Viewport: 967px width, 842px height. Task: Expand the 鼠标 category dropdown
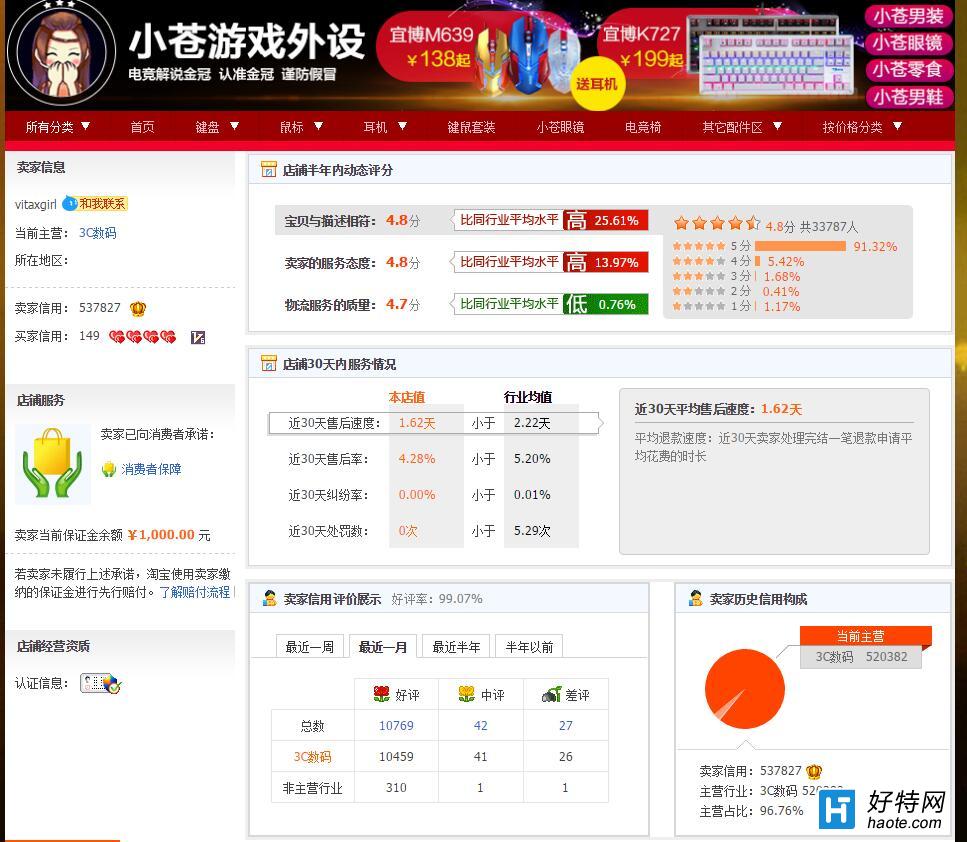point(301,127)
